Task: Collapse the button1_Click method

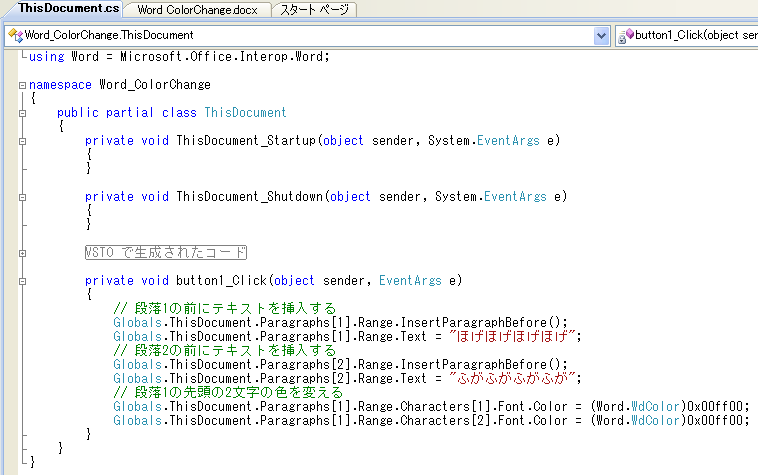Action: click(x=22, y=281)
